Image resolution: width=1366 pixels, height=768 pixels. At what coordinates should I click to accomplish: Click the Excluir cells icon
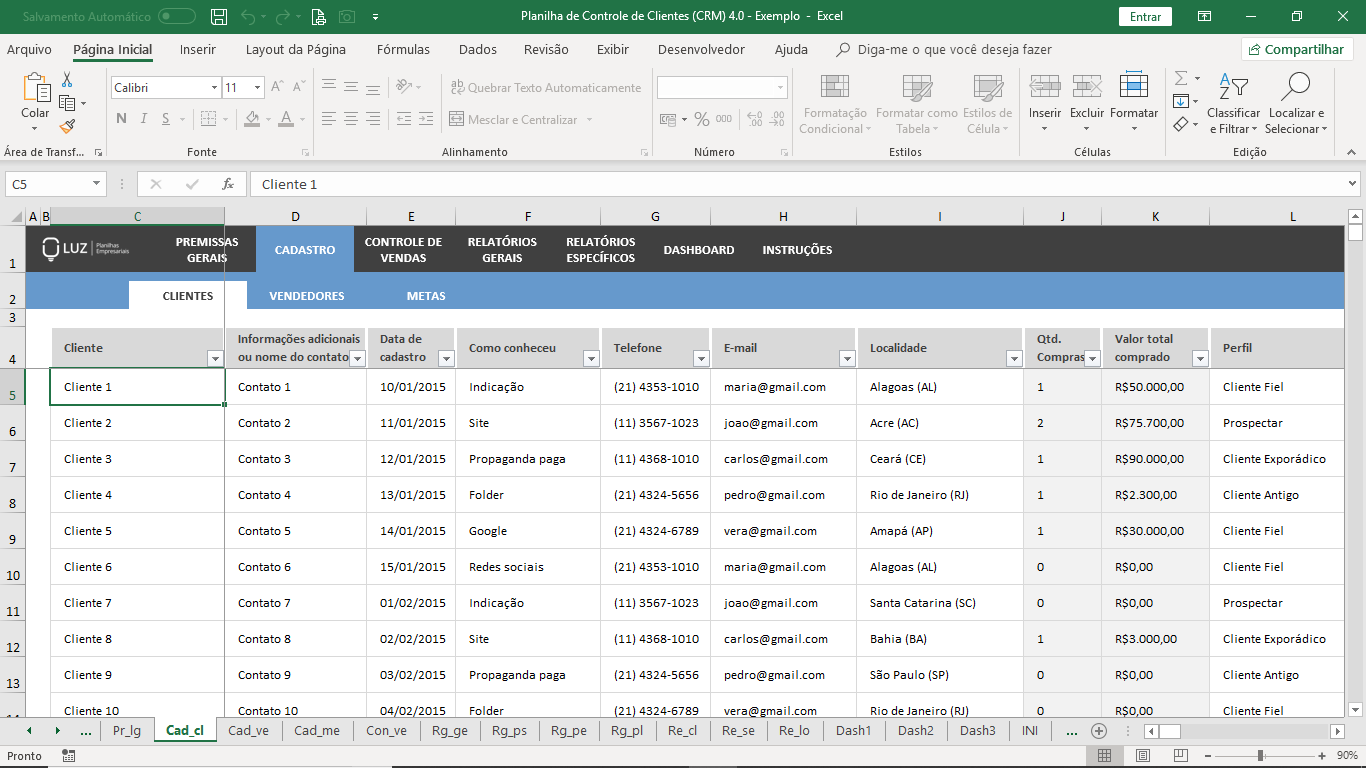pos(1087,87)
